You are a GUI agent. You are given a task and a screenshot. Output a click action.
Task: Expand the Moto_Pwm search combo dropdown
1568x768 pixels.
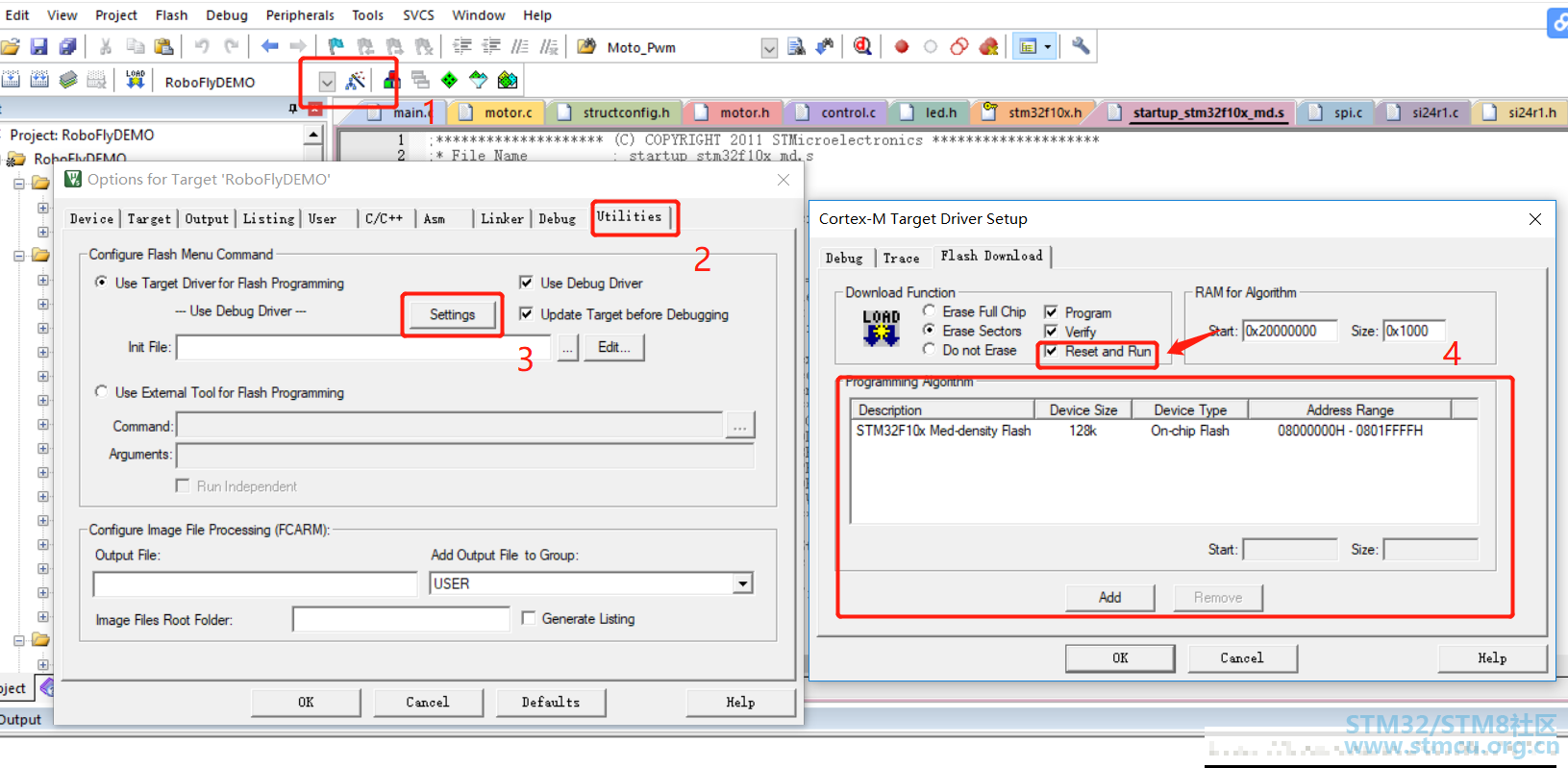coord(769,48)
